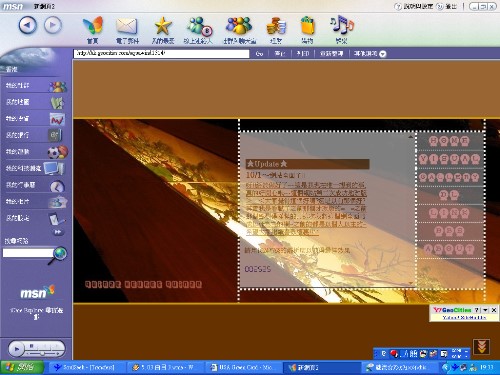Open the envelope e-mail icon

click(x=127, y=26)
